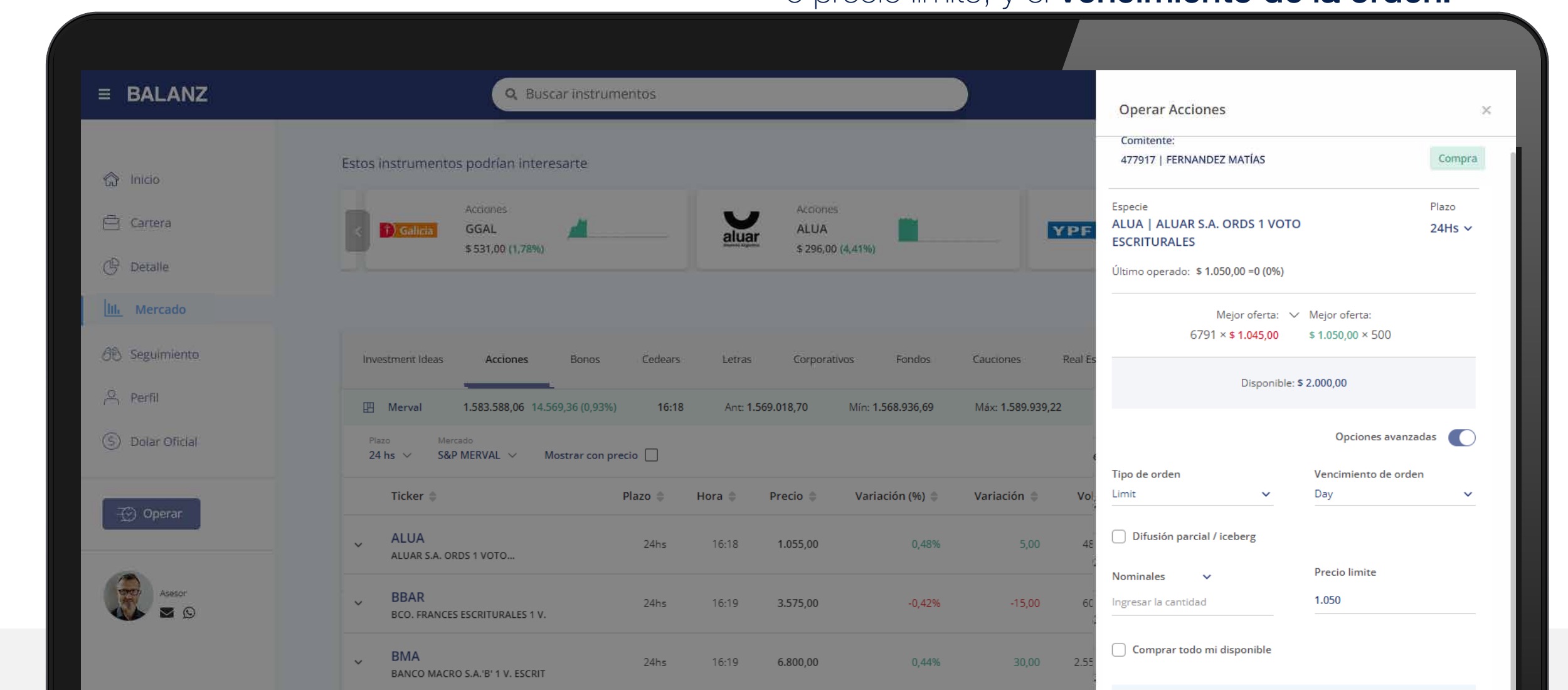Sort table by Variación (%) column
The image size is (1568, 690).
934,496
